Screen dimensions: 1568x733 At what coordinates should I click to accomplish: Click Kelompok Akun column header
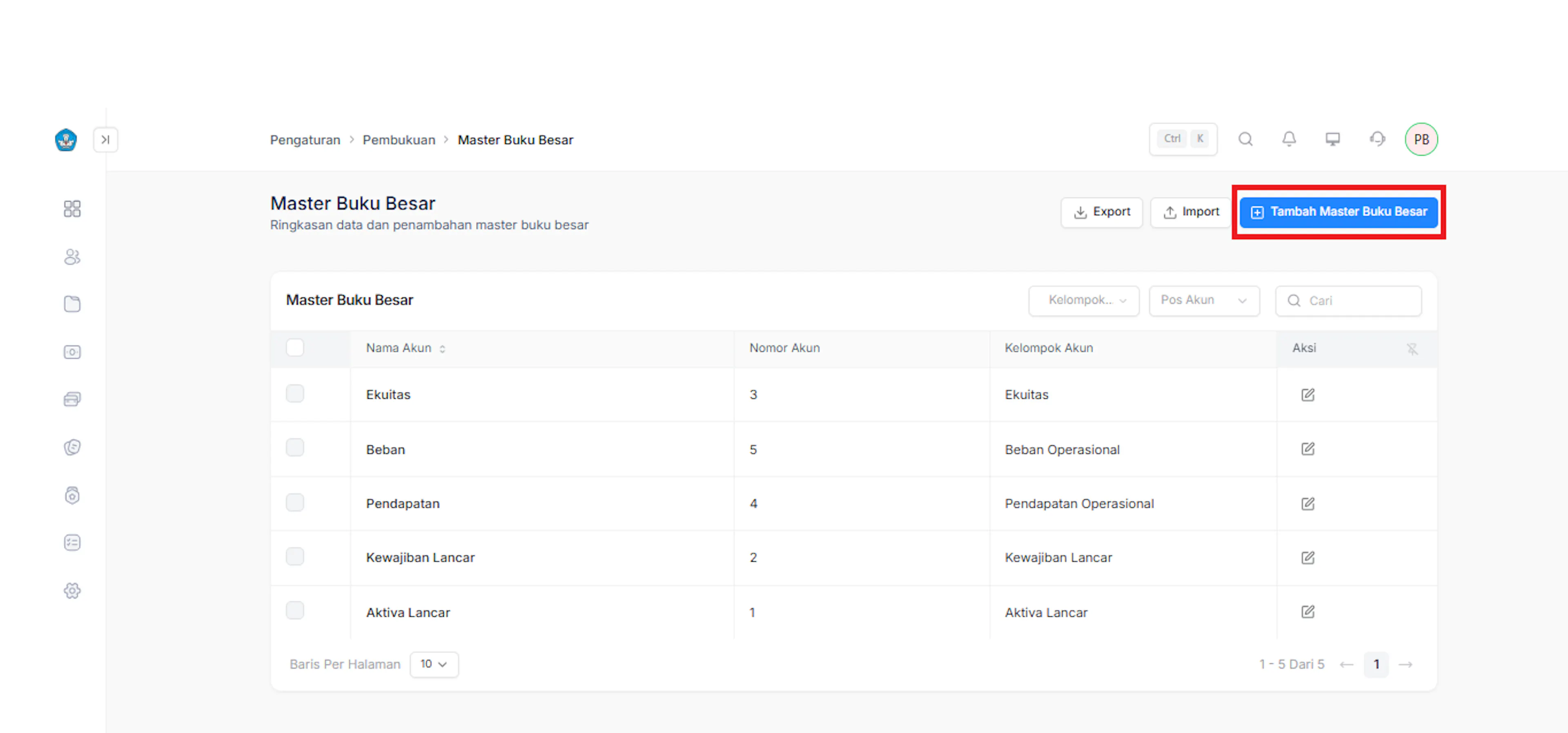(x=1048, y=348)
